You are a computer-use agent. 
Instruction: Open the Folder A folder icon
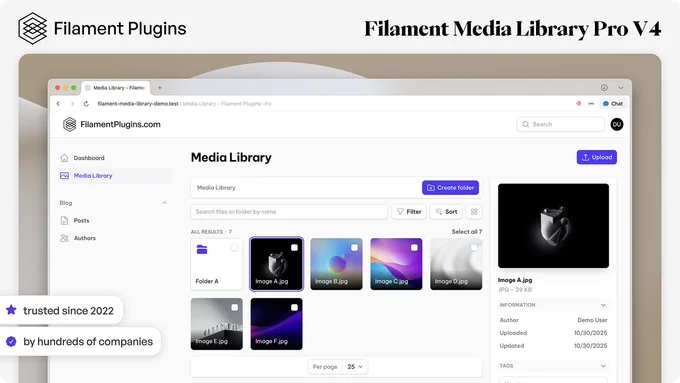pyautogui.click(x=202, y=249)
